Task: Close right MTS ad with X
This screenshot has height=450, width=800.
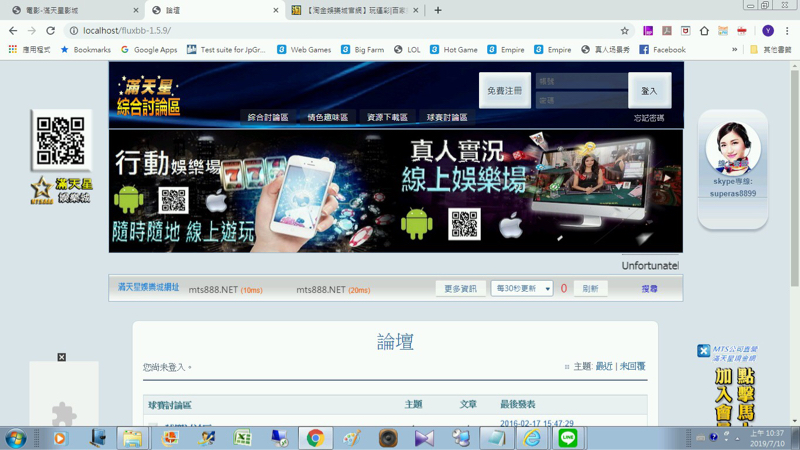Action: [704, 351]
